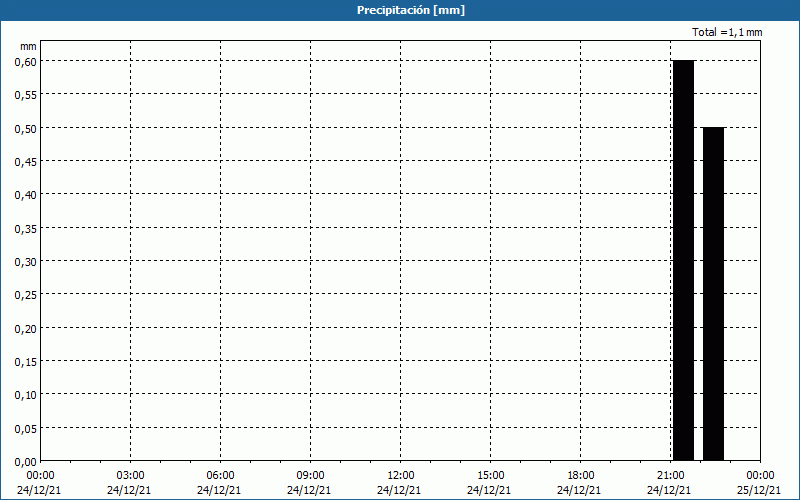Click the 21:00 time axis label
800x500 pixels.
(670, 476)
